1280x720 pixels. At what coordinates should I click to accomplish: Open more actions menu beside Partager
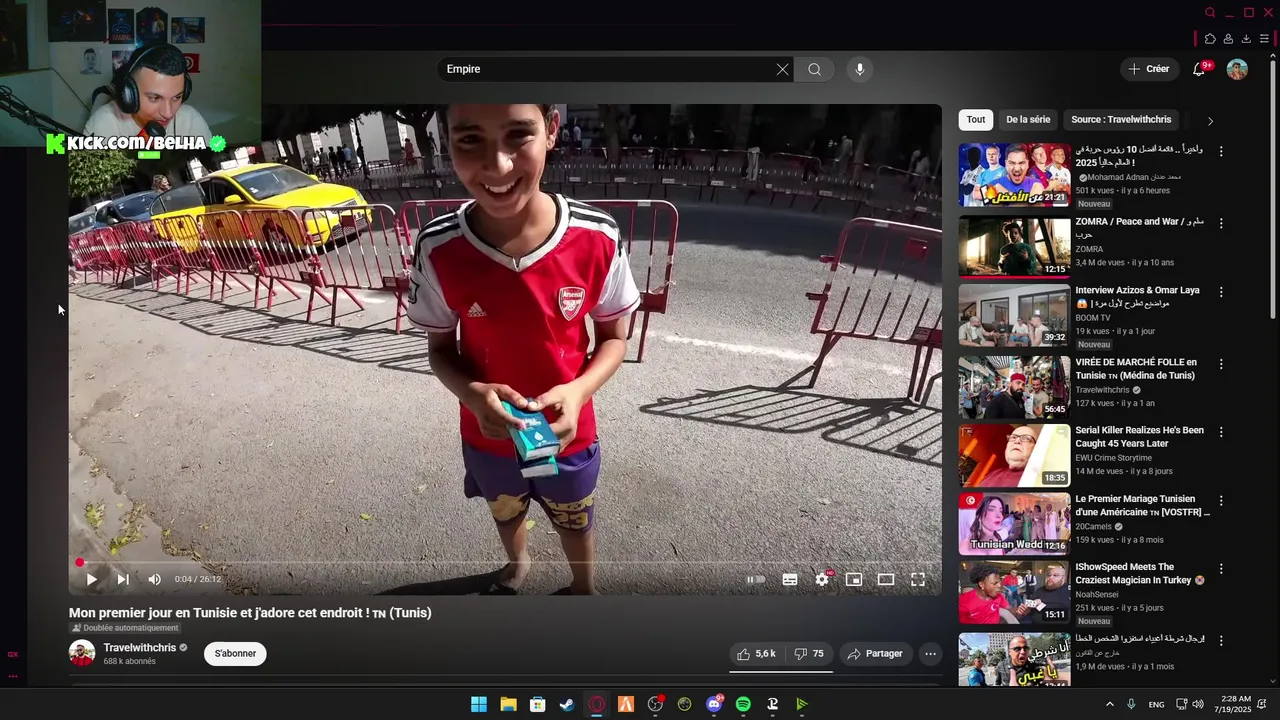[930, 654]
